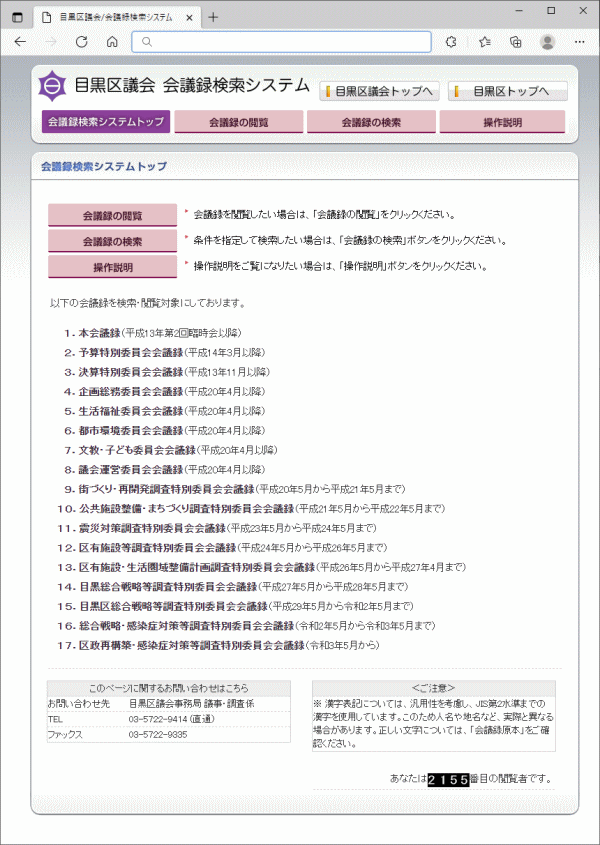Click 操作説明 button in main content
This screenshot has width=600, height=845.
coord(113,267)
